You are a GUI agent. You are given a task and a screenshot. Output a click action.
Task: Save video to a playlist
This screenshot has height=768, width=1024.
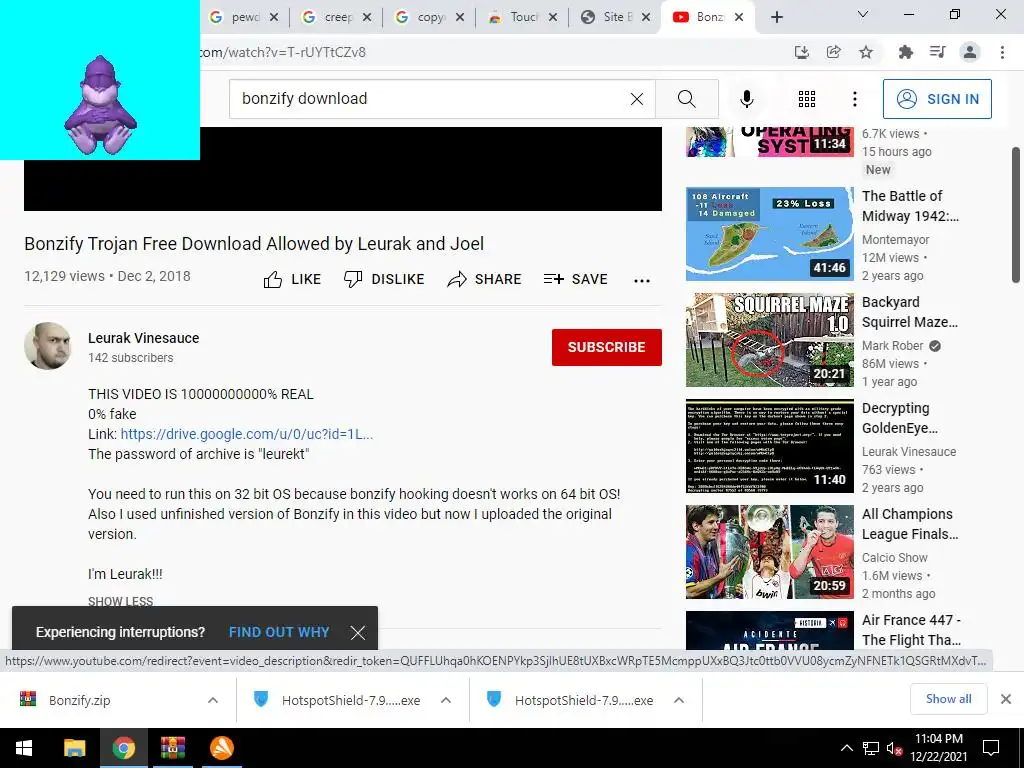click(575, 280)
